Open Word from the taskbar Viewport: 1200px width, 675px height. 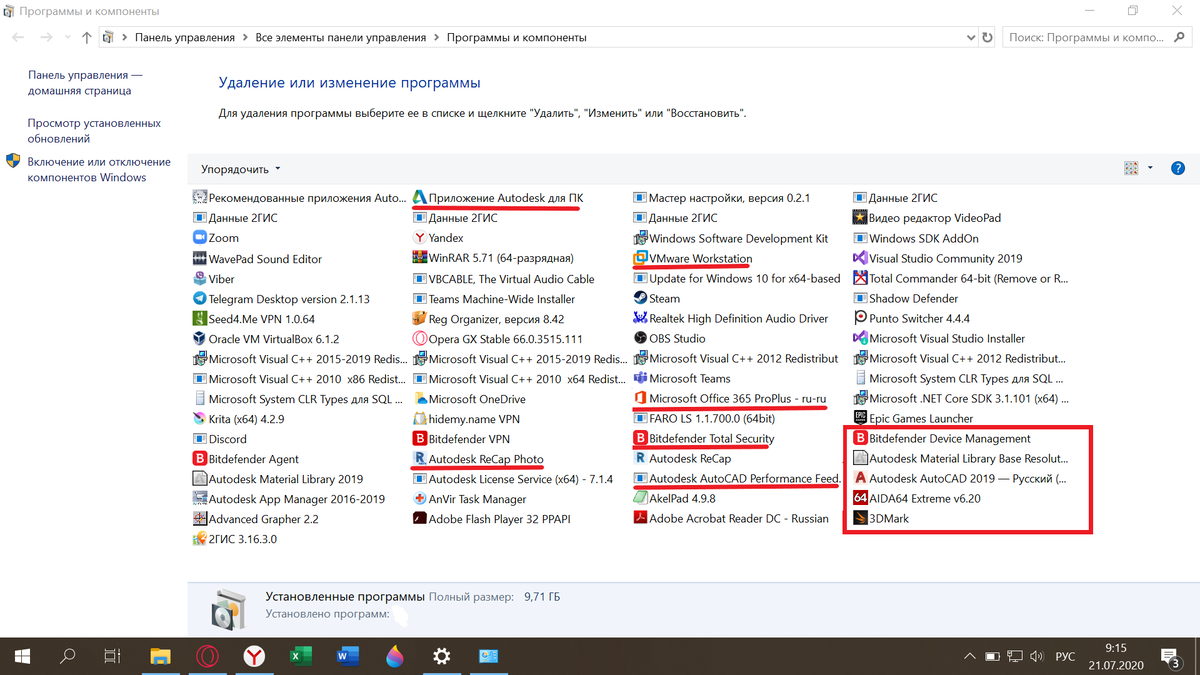tap(347, 657)
